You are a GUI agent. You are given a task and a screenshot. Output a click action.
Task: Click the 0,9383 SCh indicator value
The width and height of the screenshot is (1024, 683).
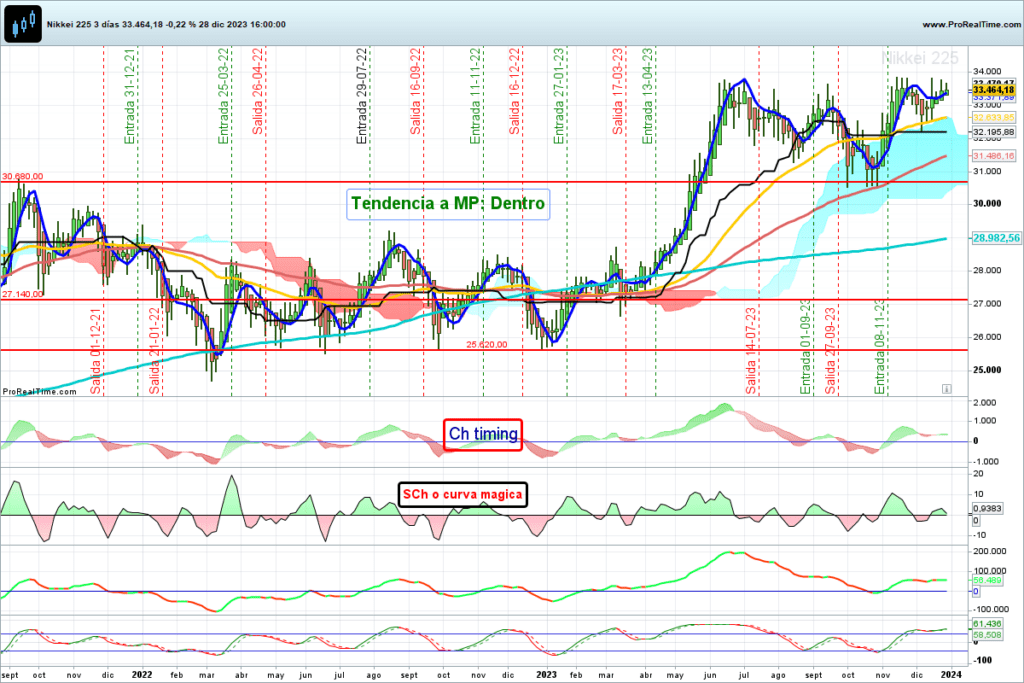(x=987, y=508)
